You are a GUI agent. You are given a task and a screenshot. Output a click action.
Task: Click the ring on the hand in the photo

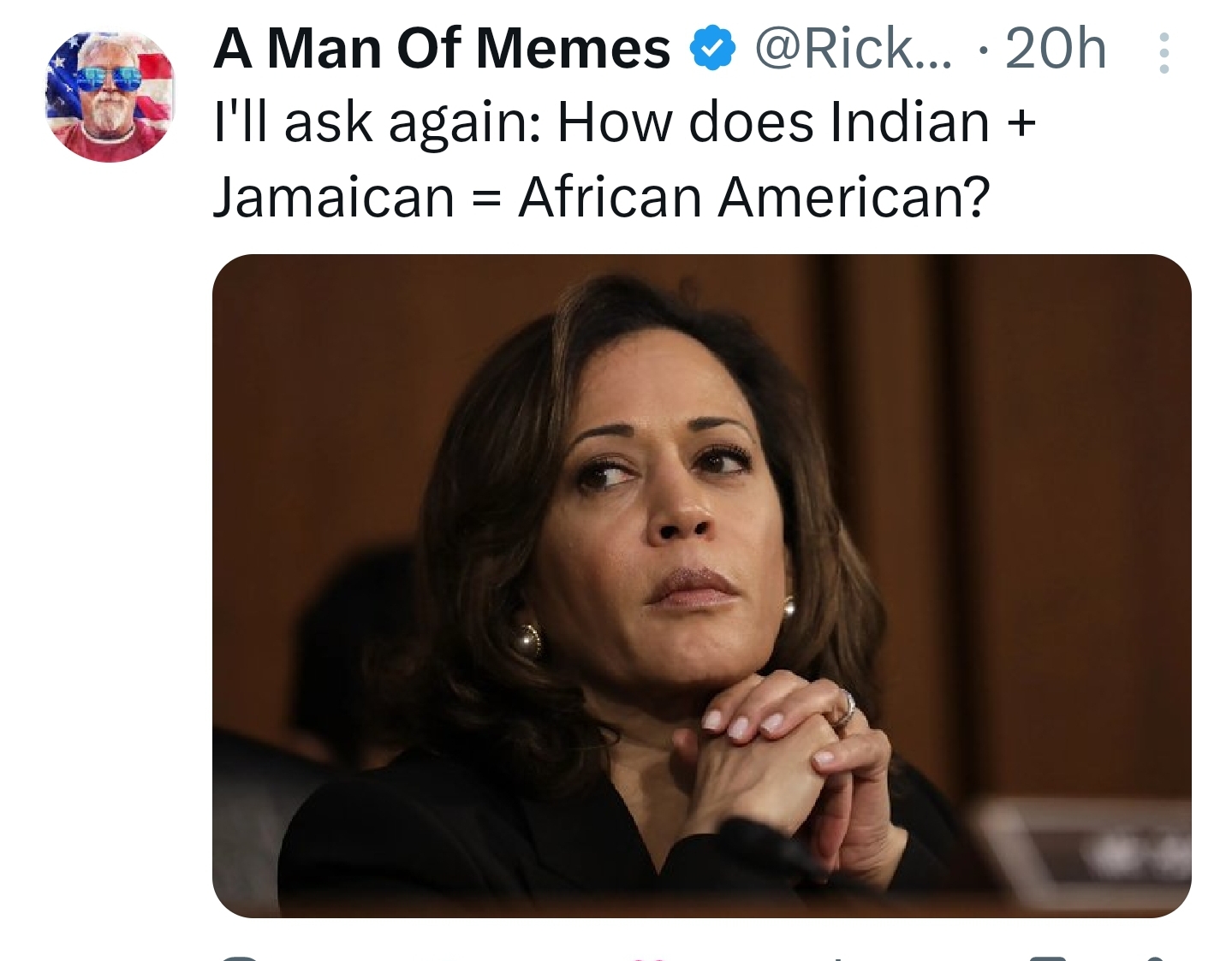(845, 708)
